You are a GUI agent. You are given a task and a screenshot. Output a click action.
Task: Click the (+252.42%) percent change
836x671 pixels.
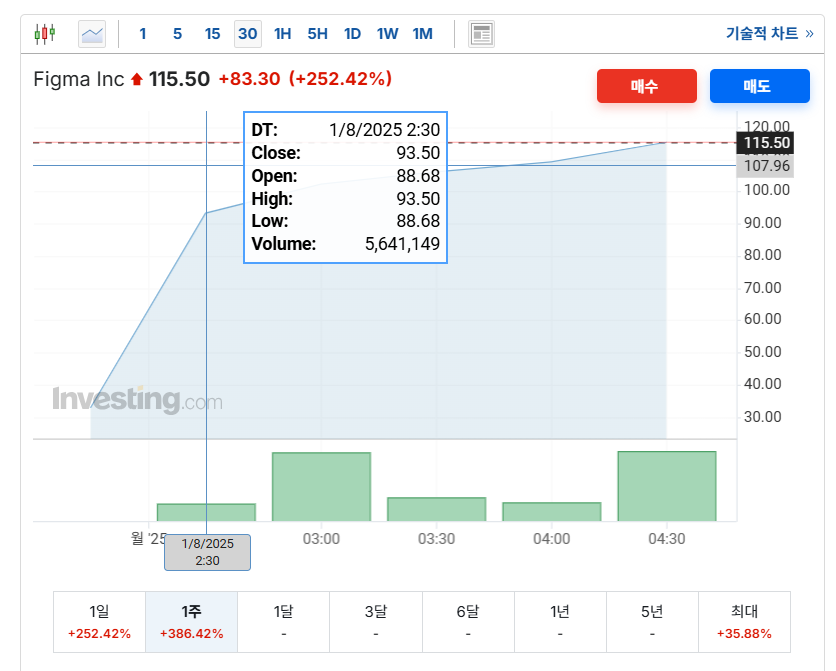(x=341, y=79)
